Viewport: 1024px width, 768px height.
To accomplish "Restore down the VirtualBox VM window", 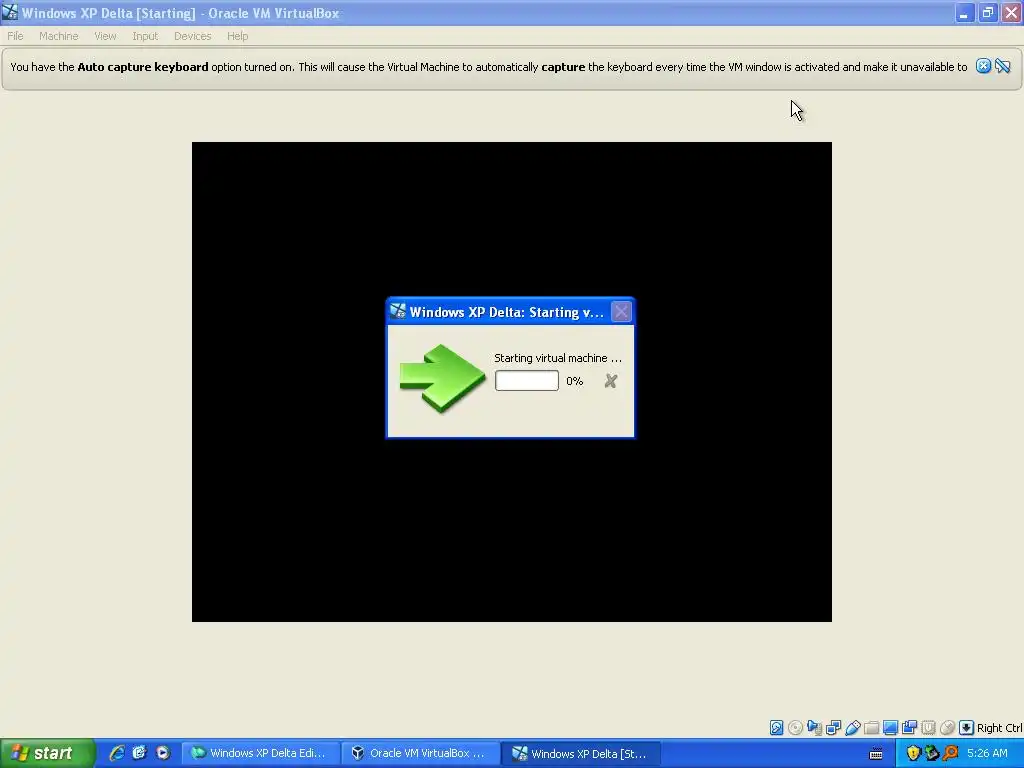I will (x=987, y=13).
